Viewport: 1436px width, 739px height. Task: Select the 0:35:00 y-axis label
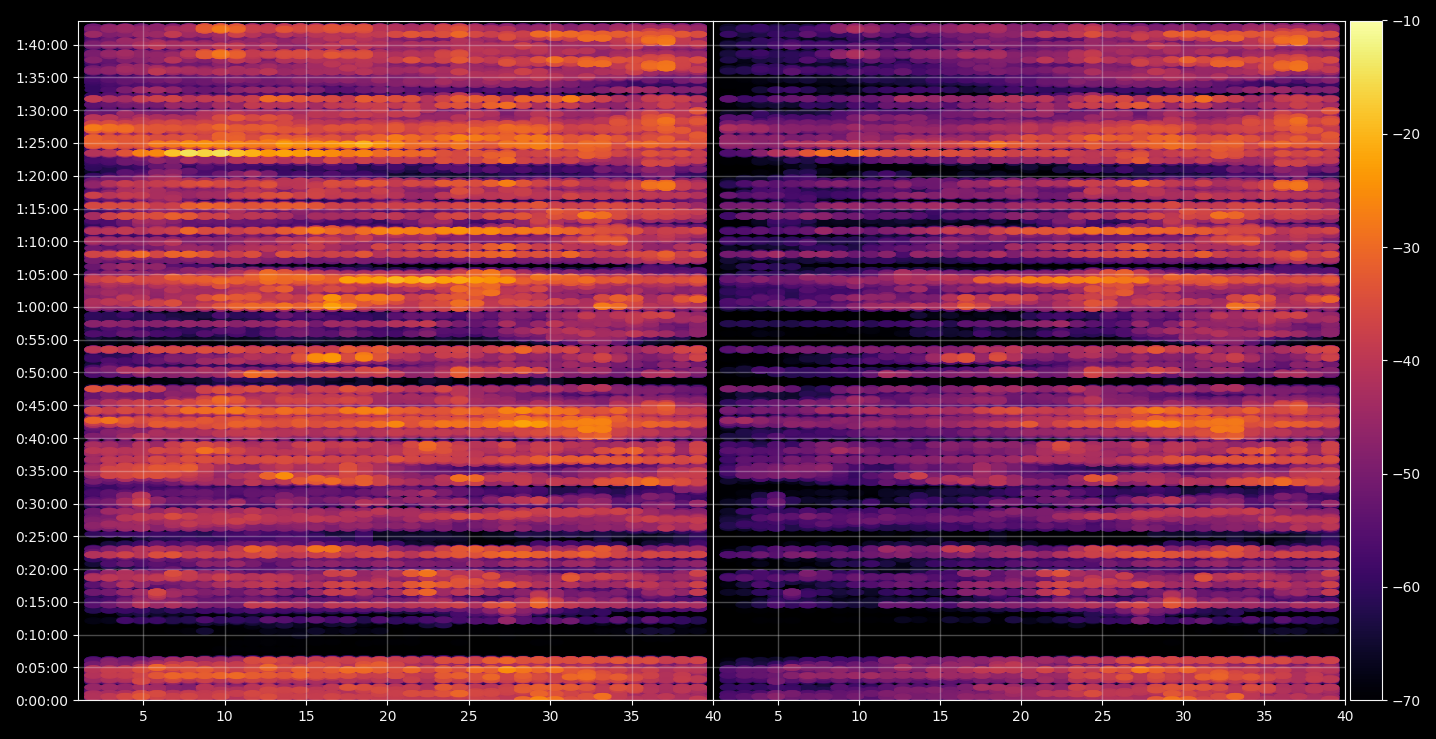42,471
